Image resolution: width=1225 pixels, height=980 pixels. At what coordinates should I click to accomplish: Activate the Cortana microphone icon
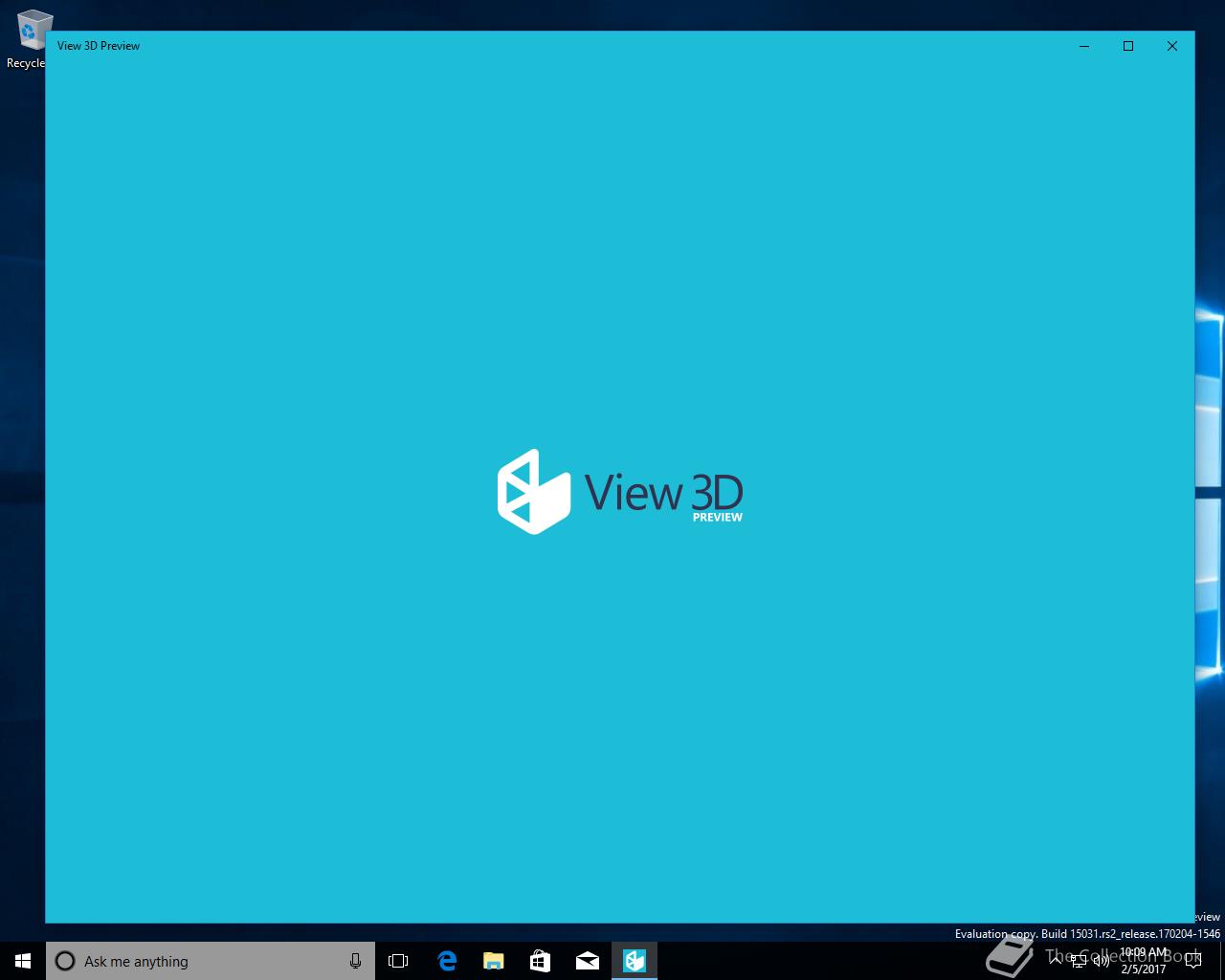click(355, 961)
